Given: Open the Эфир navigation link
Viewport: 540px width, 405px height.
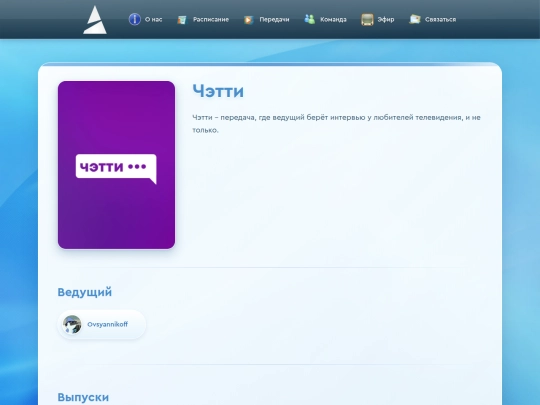Looking at the screenshot, I should tap(386, 20).
